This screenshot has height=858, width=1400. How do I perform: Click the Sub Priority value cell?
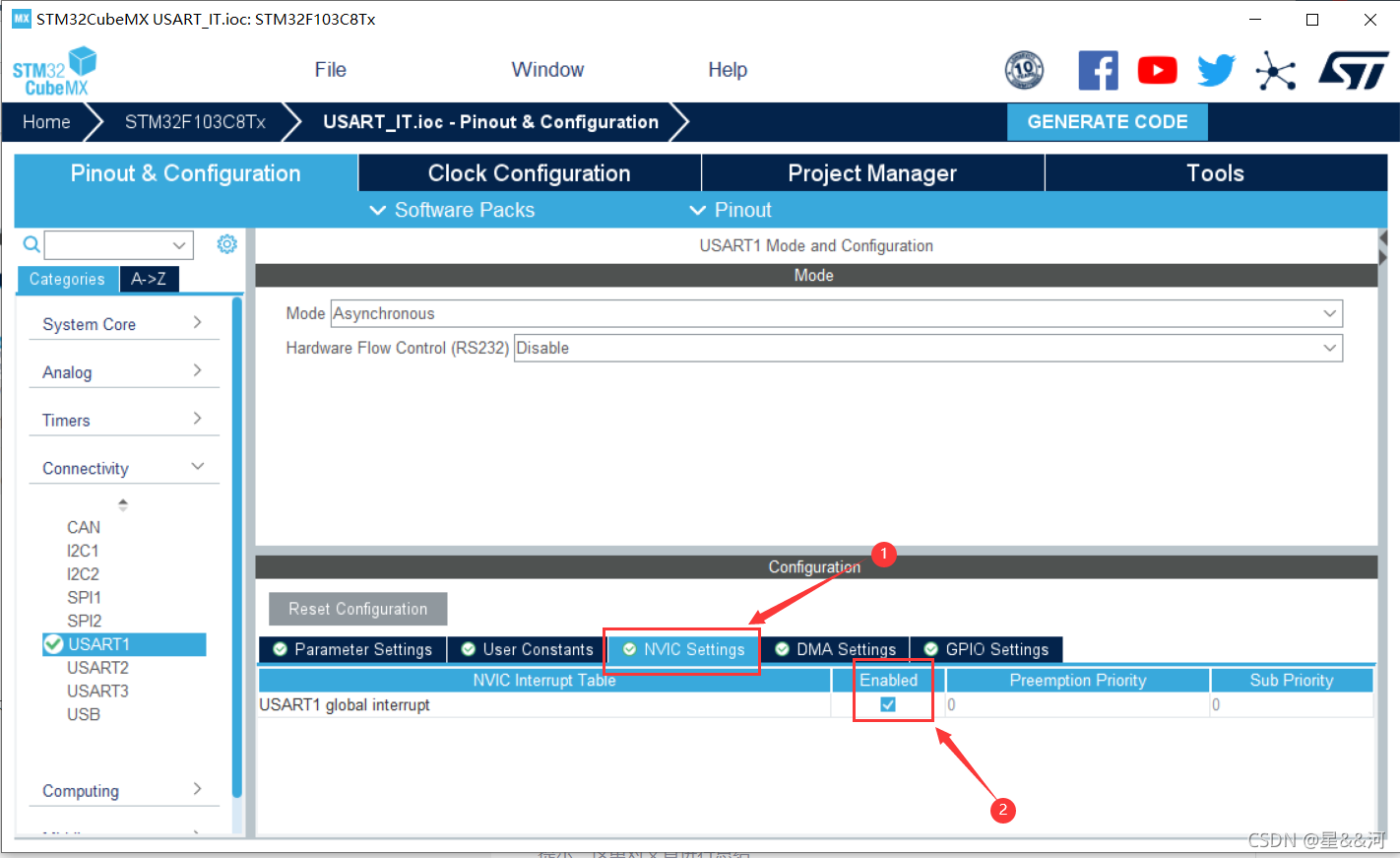(1292, 704)
